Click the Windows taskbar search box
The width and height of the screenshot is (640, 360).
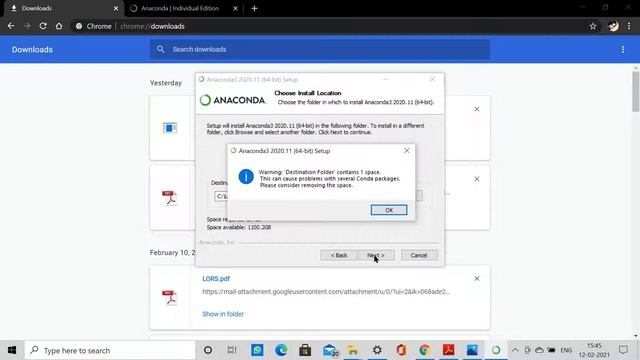[x=110, y=350]
